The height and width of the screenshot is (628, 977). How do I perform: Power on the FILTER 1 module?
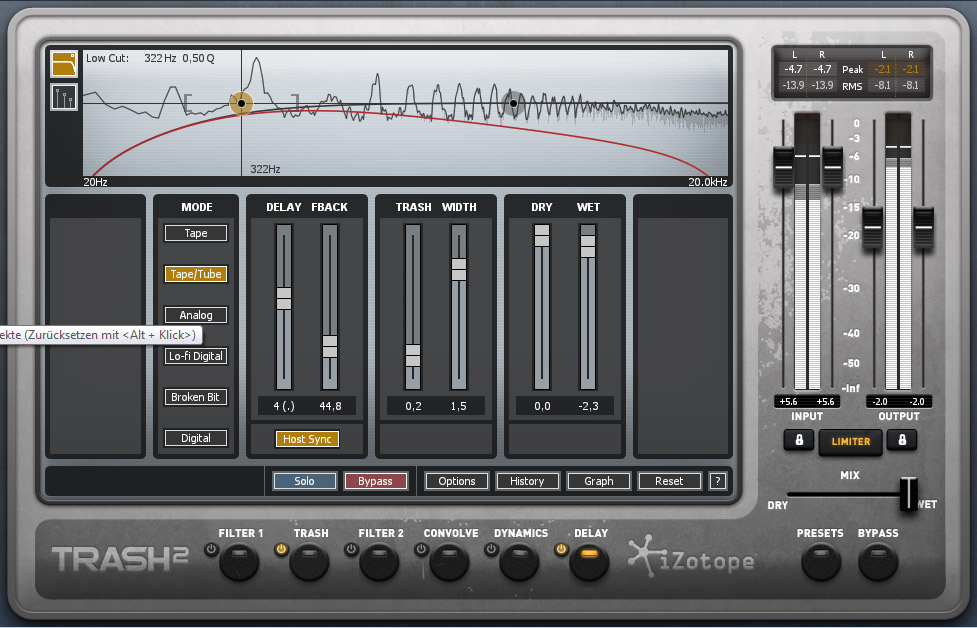coord(211,548)
